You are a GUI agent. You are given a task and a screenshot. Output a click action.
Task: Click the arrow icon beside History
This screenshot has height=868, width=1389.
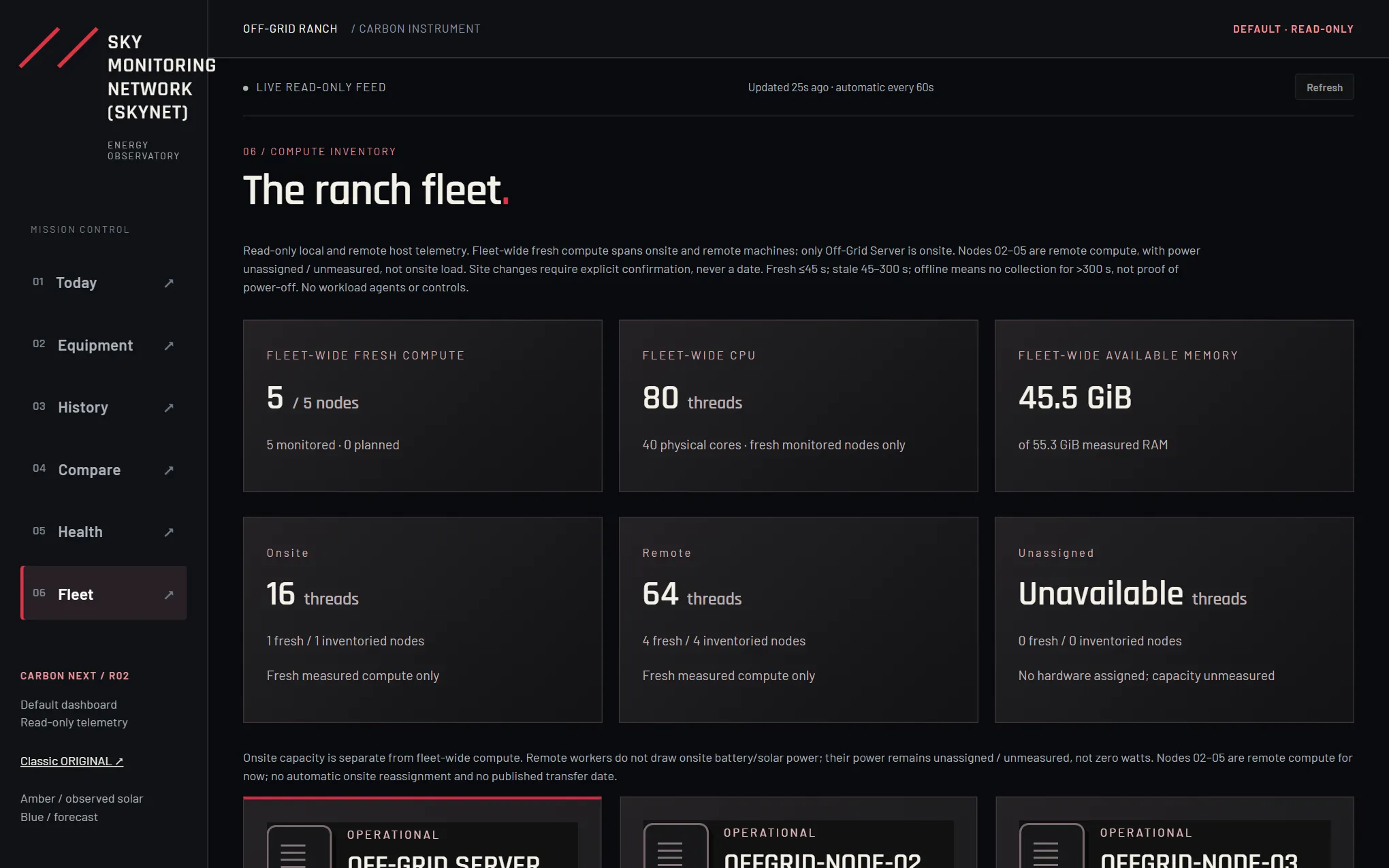click(x=169, y=408)
